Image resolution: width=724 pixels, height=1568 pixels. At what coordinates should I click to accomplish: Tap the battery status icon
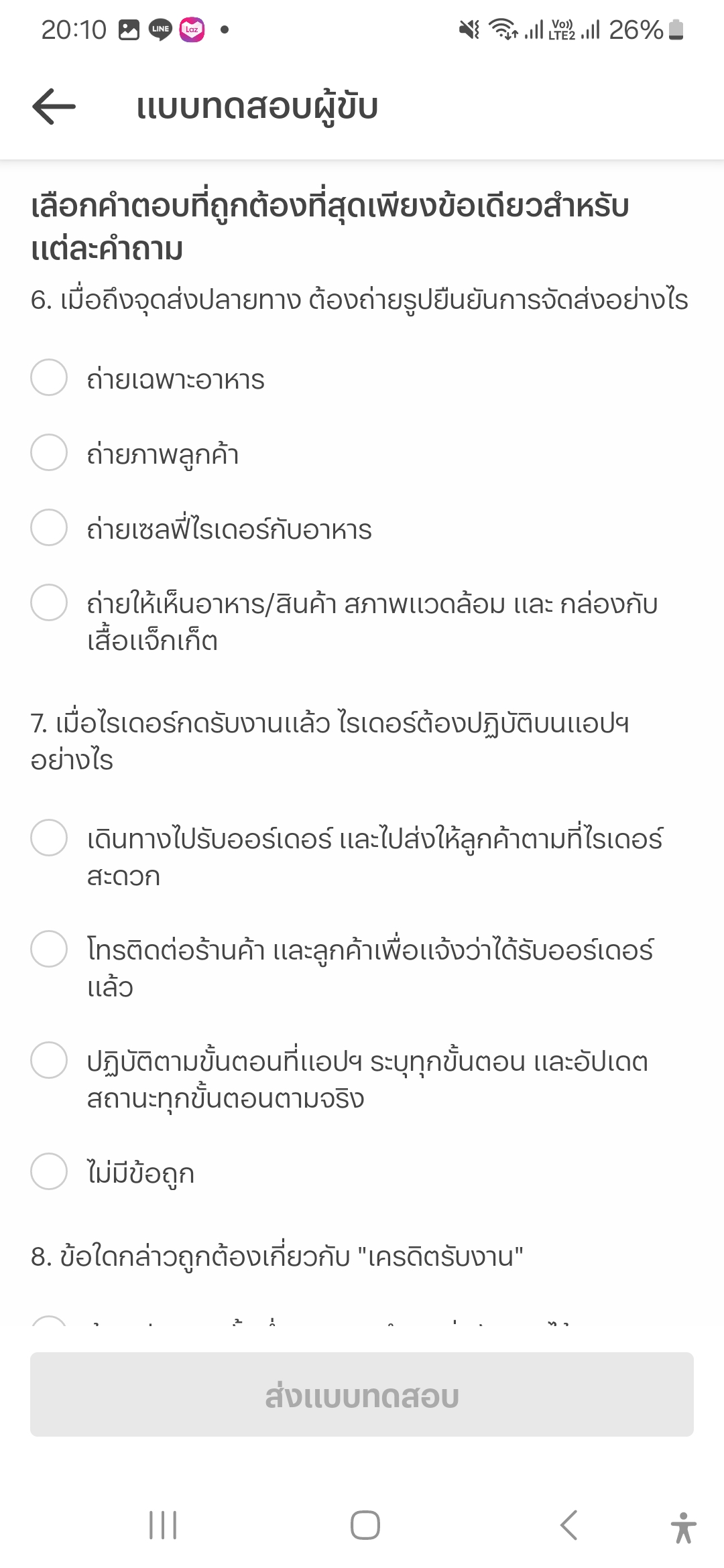click(676, 29)
